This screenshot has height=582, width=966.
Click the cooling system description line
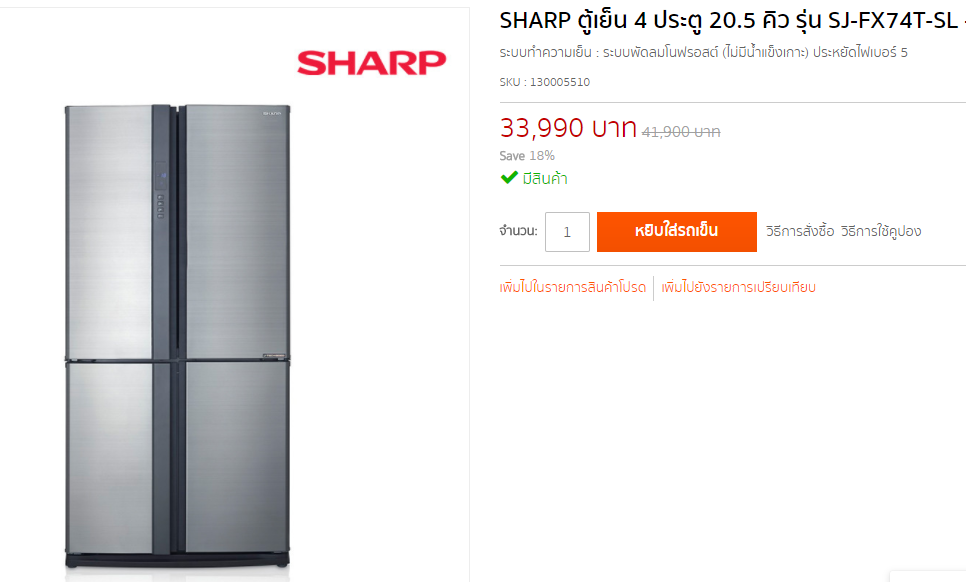[x=704, y=53]
